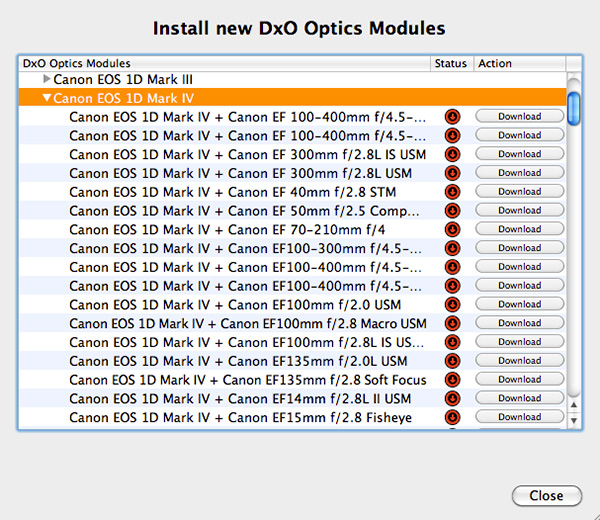600x520 pixels.
Task: Select row Canon EF100mm f/2.8 Macro USM
Action: [293, 323]
